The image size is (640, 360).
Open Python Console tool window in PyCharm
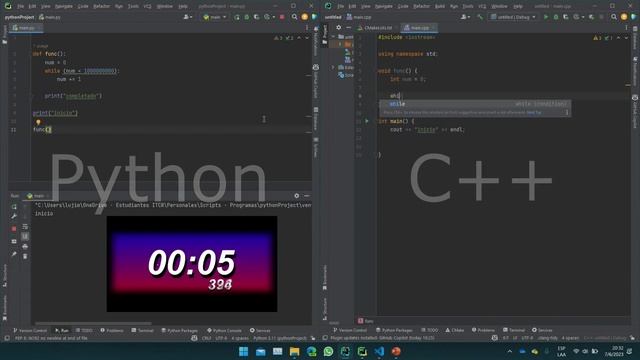click(x=224, y=330)
